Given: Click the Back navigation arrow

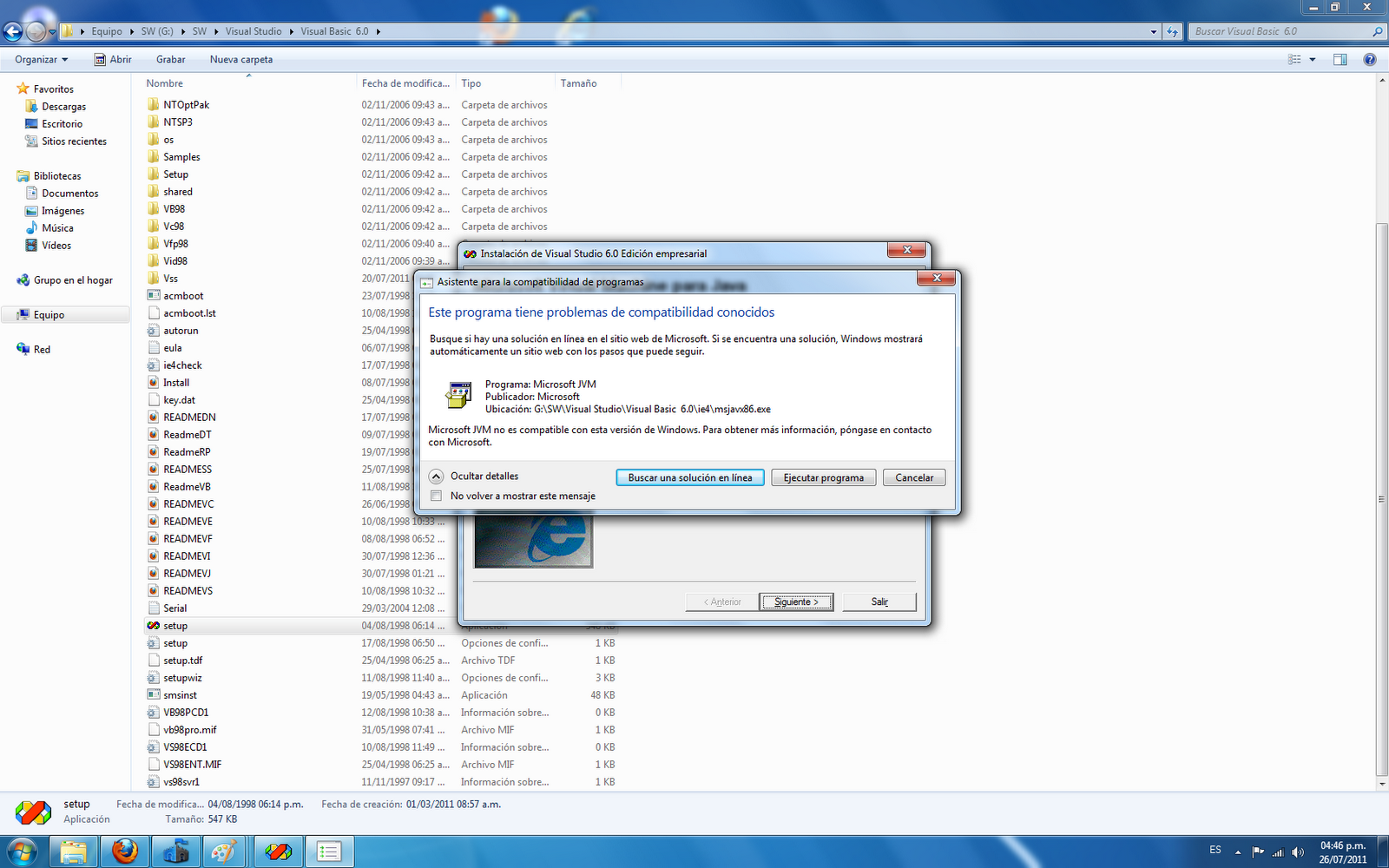Looking at the screenshot, I should 12,32.
